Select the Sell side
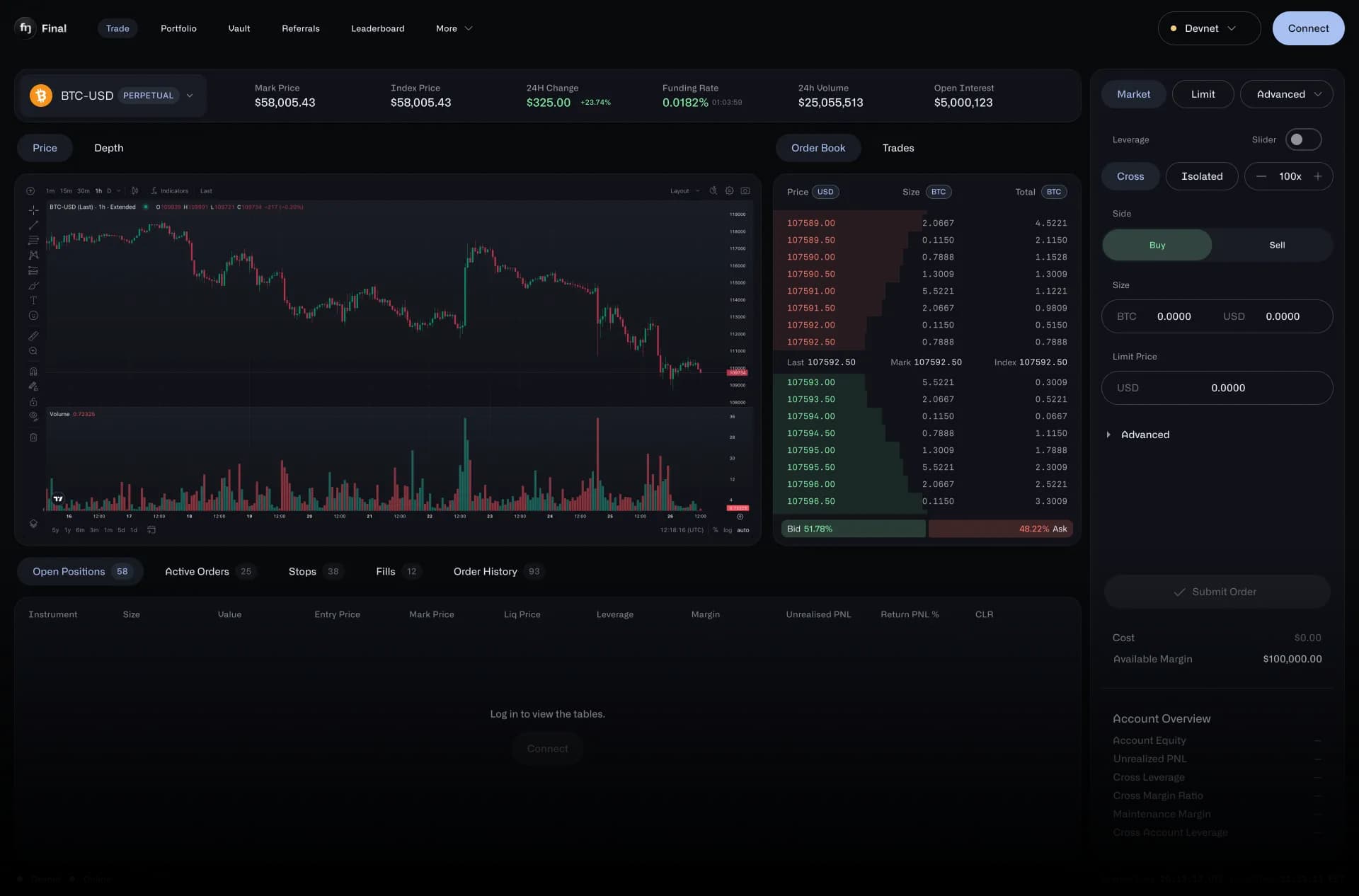This screenshot has height=896, width=1359. coord(1276,244)
